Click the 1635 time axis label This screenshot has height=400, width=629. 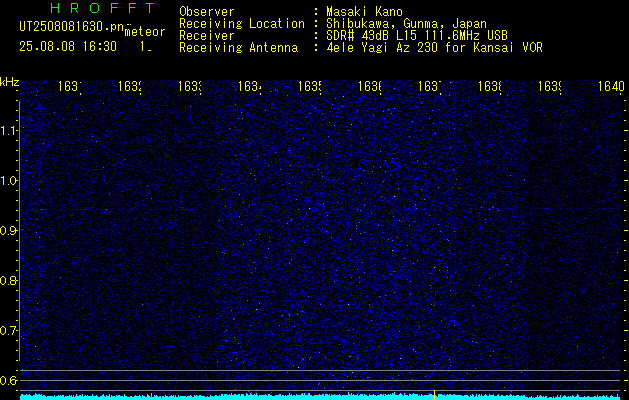[x=310, y=86]
